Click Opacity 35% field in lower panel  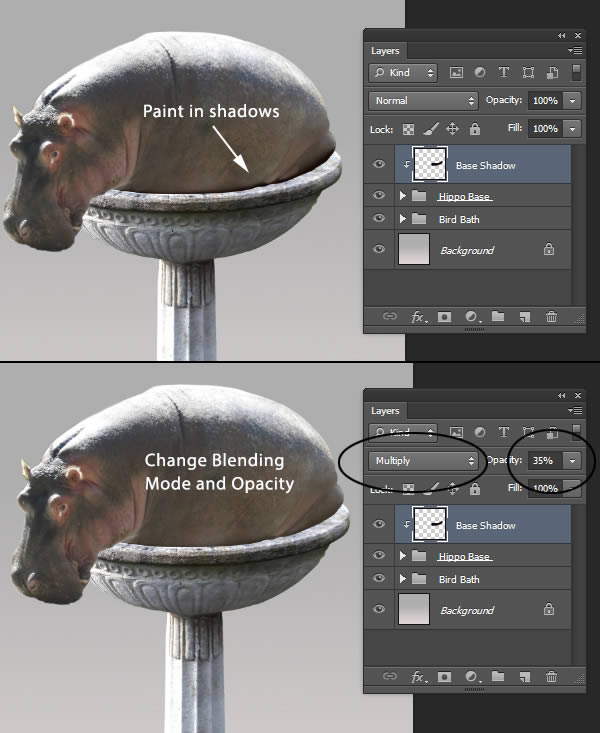coord(546,461)
